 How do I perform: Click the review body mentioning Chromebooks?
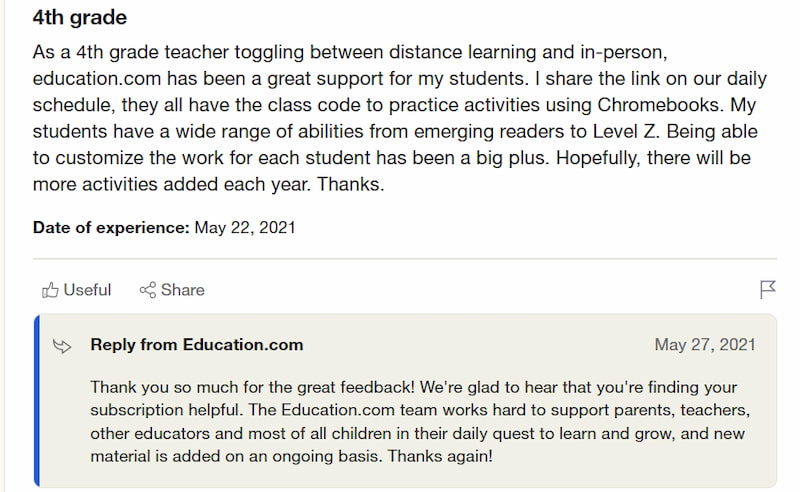399,118
